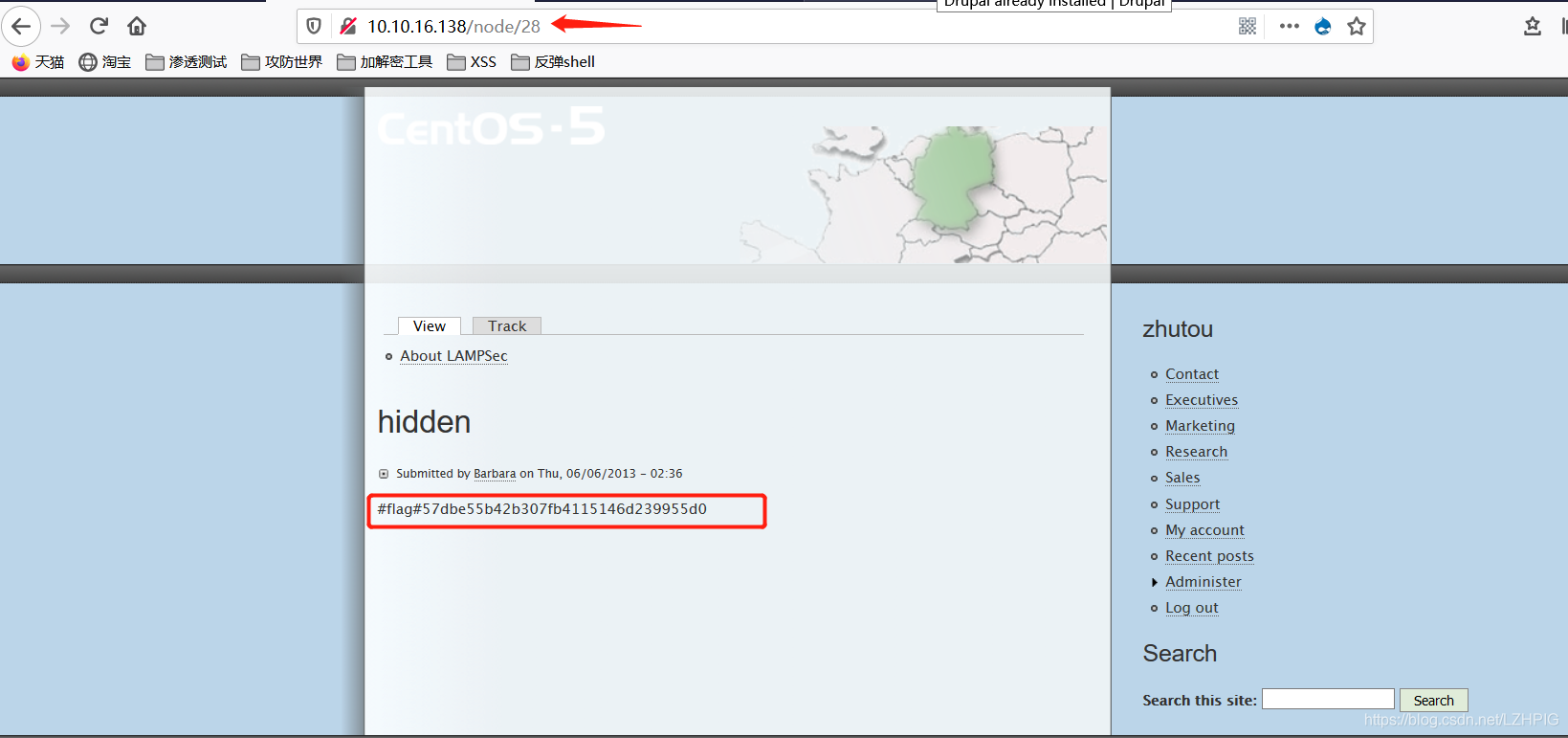
Task: Open Barbara's user profile link
Action: pyautogui.click(x=495, y=474)
